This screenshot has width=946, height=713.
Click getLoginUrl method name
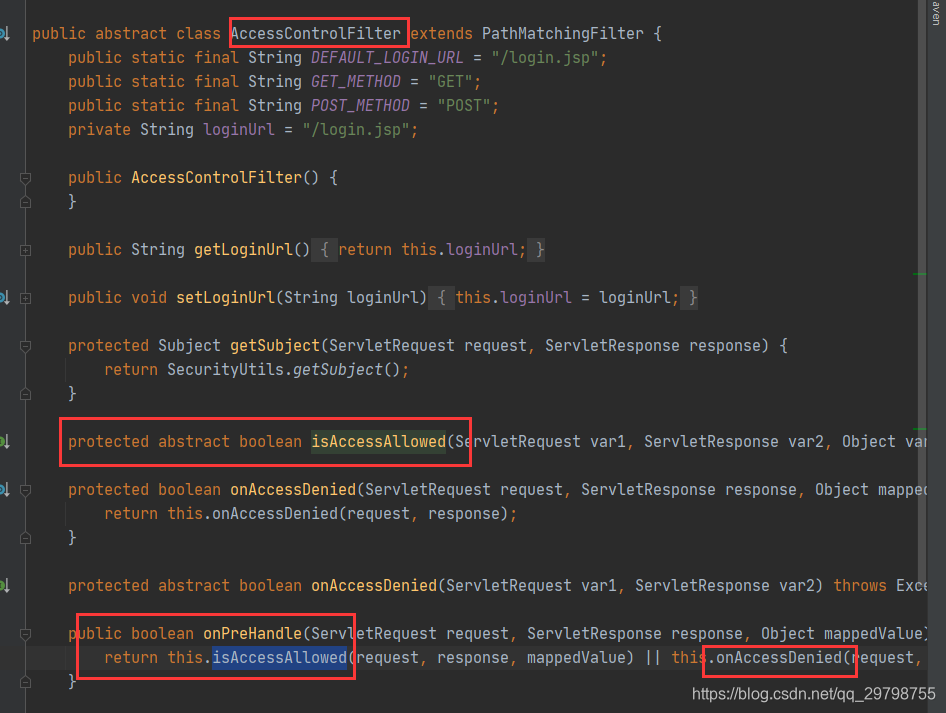click(x=243, y=250)
